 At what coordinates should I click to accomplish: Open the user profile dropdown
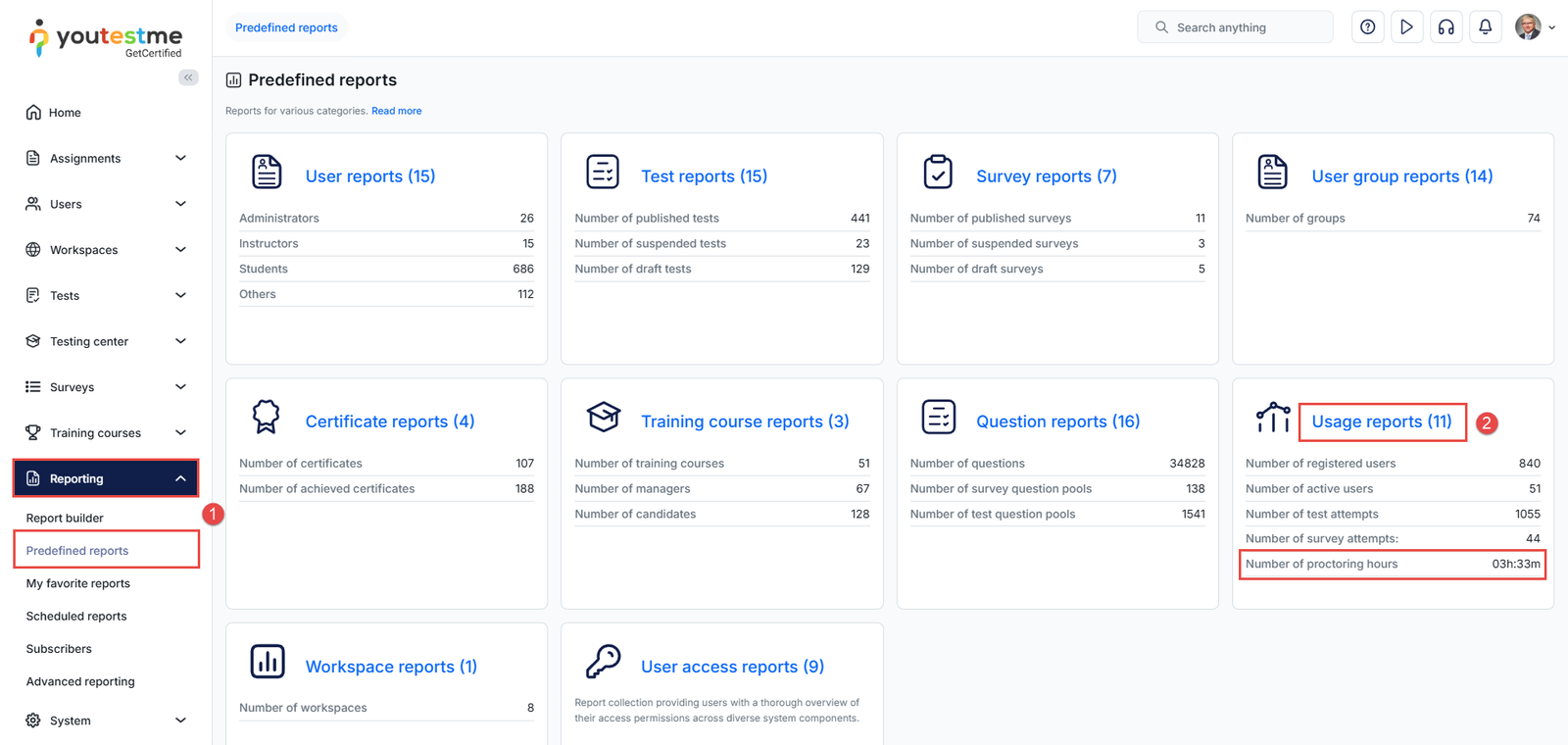pos(1535,27)
